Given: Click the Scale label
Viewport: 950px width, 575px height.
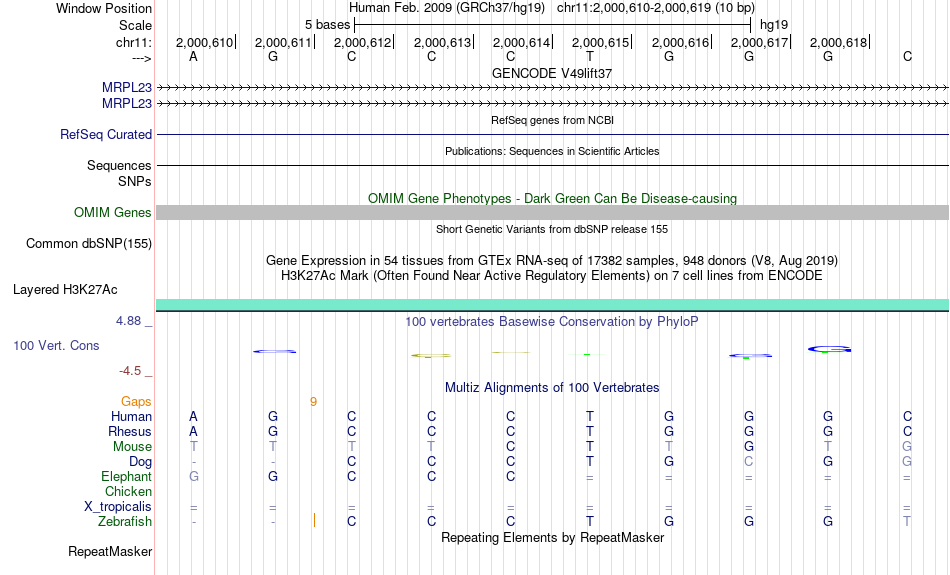Looking at the screenshot, I should pyautogui.click(x=135, y=25).
